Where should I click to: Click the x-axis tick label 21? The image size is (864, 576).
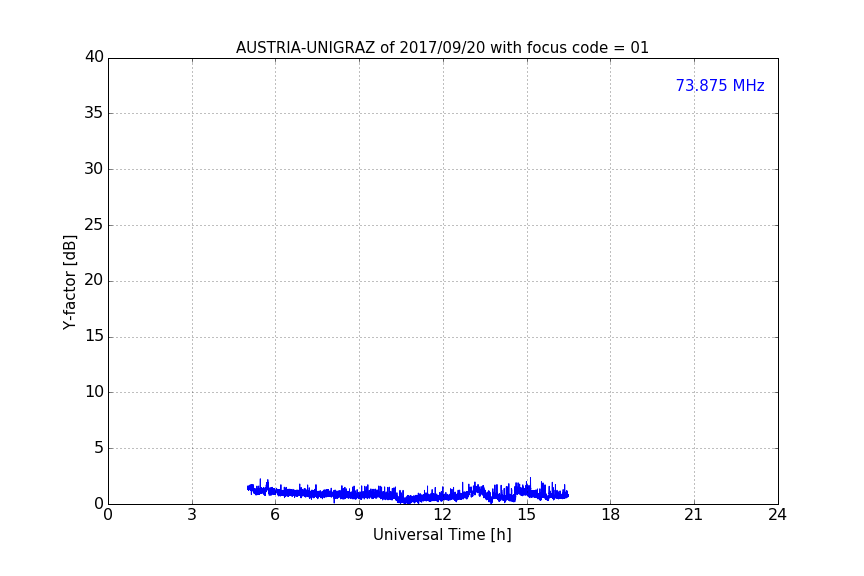click(x=694, y=515)
